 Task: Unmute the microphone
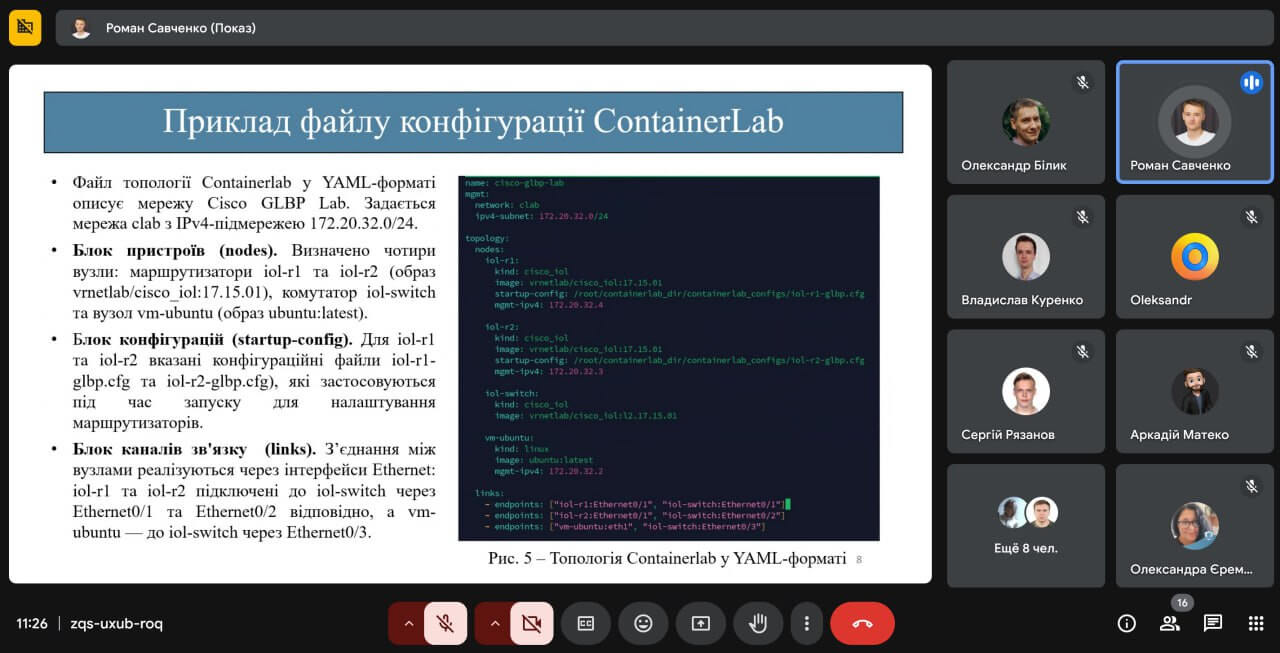coord(445,623)
